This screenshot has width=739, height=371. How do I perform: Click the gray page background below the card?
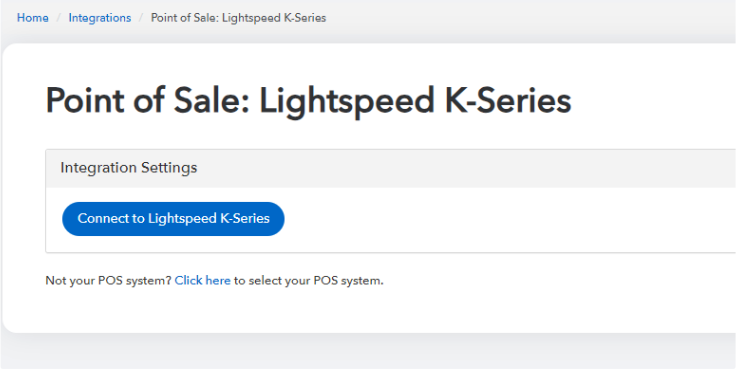click(370, 351)
